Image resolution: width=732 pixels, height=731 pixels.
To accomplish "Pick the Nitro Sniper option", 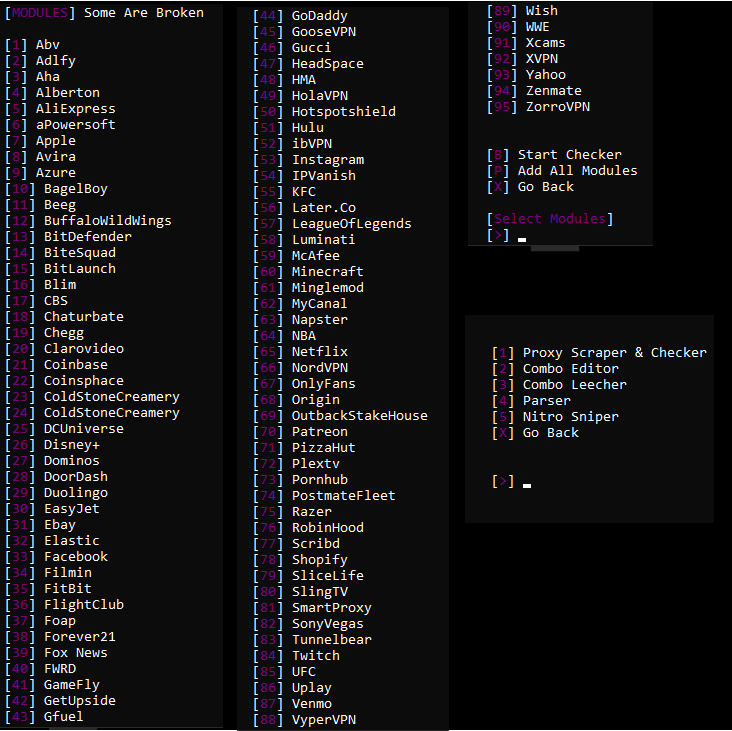I will [x=556, y=416].
